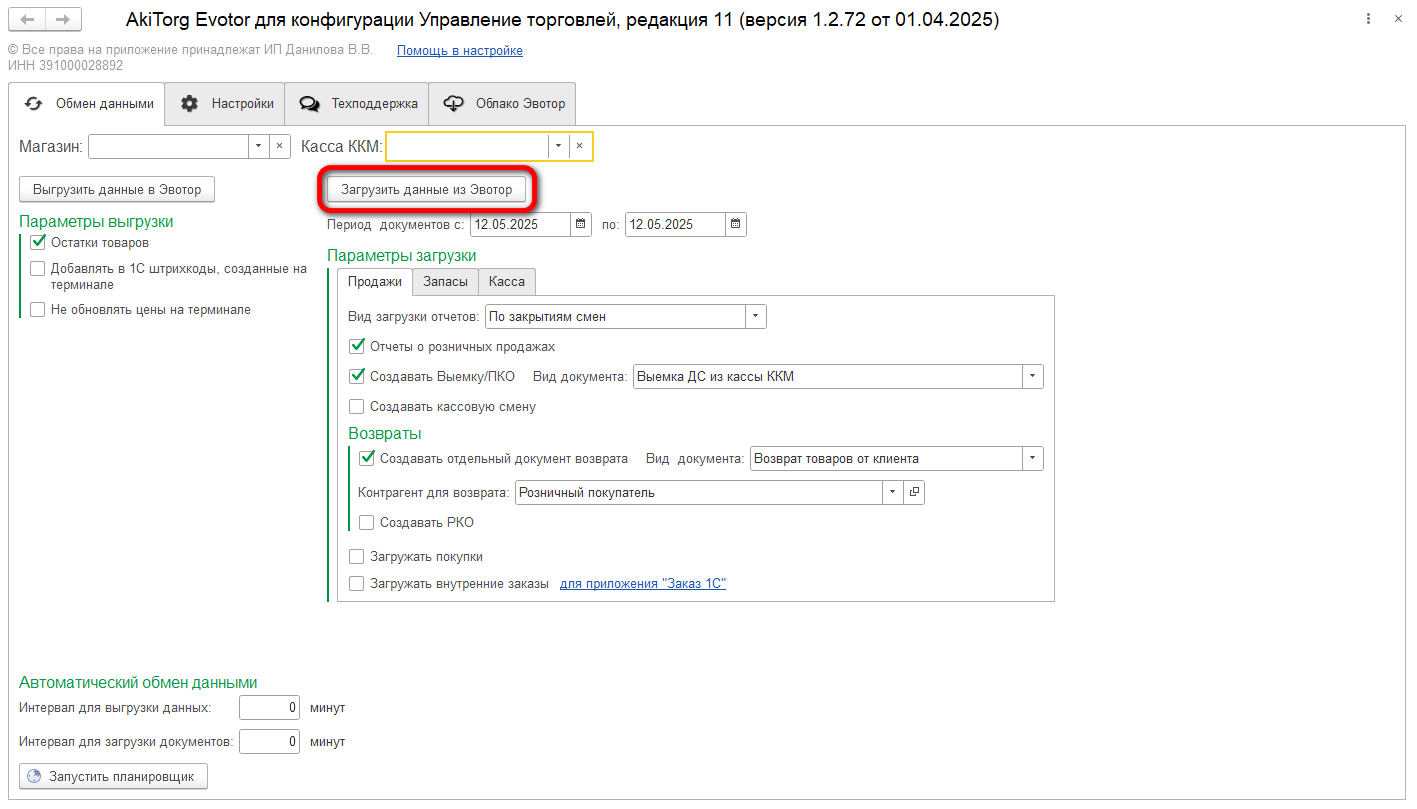Image resolution: width=1417 pixels, height=809 pixels.
Task: Check the Загружать покупки option
Action: click(x=357, y=557)
